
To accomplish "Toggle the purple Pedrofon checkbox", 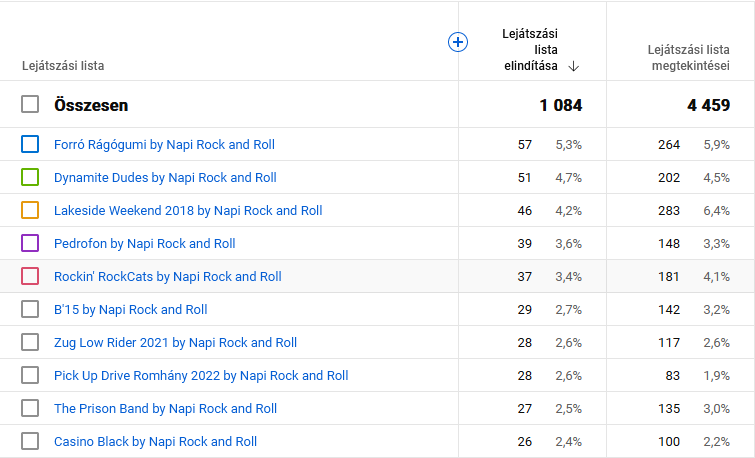I will click(x=30, y=243).
